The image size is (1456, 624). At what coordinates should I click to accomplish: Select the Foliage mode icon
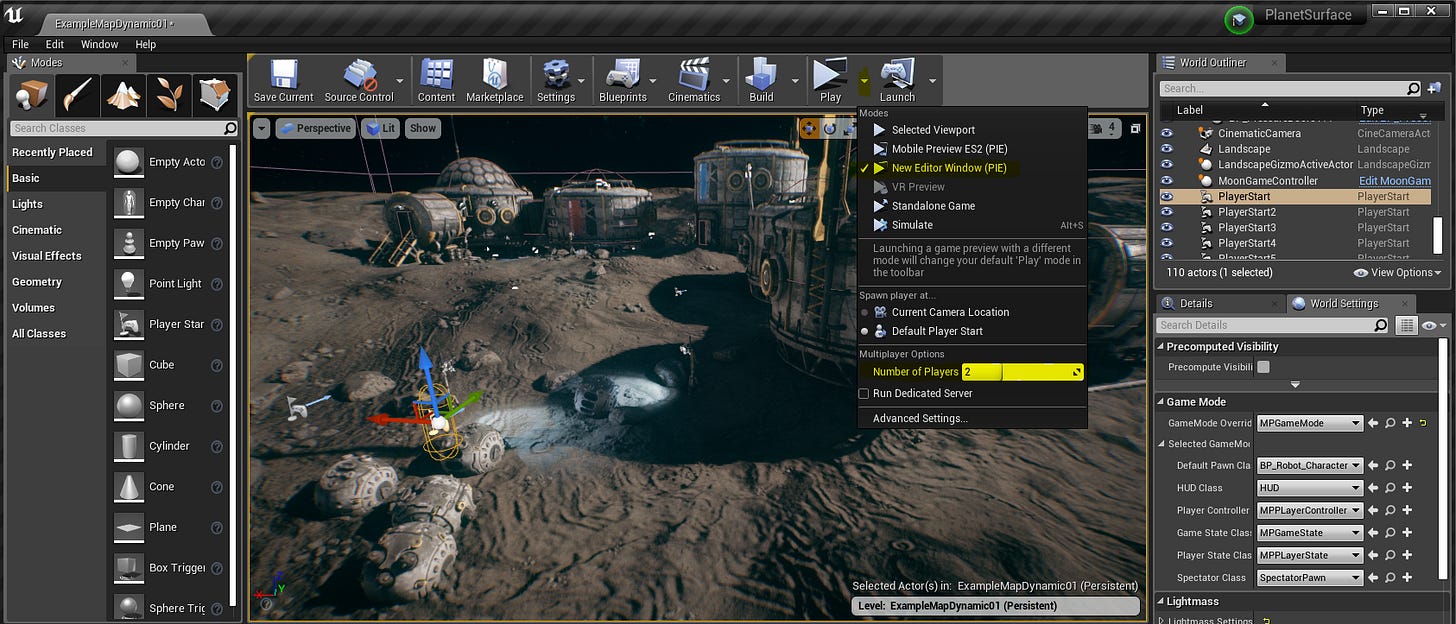pyautogui.click(x=169, y=96)
